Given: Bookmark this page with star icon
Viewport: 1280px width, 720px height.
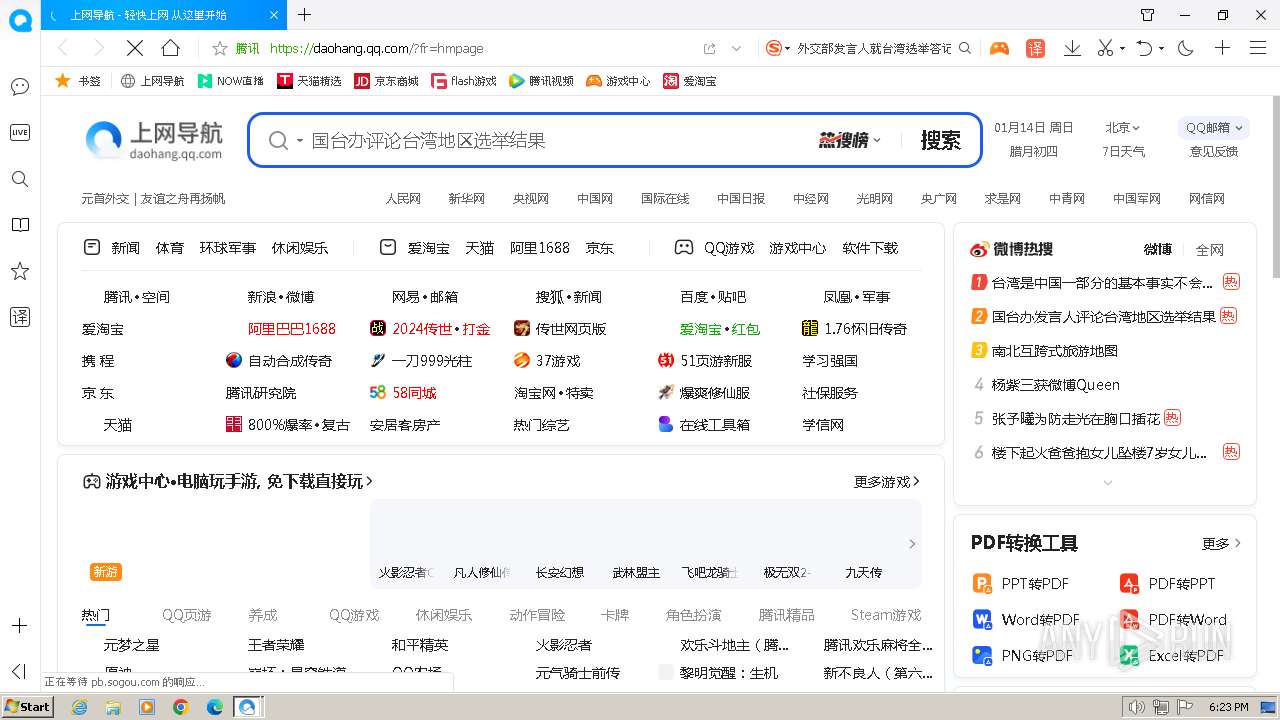Looking at the screenshot, I should pyautogui.click(x=220, y=48).
